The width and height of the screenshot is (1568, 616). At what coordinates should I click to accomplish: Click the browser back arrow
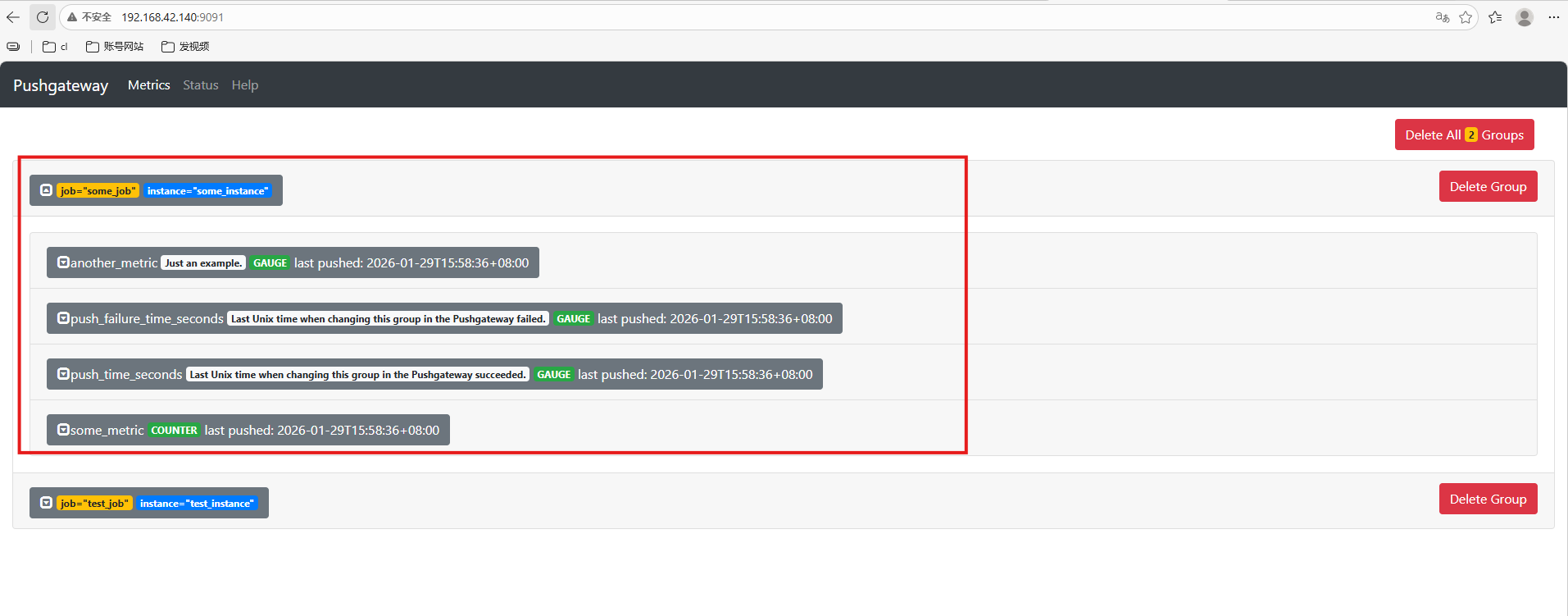[x=13, y=17]
